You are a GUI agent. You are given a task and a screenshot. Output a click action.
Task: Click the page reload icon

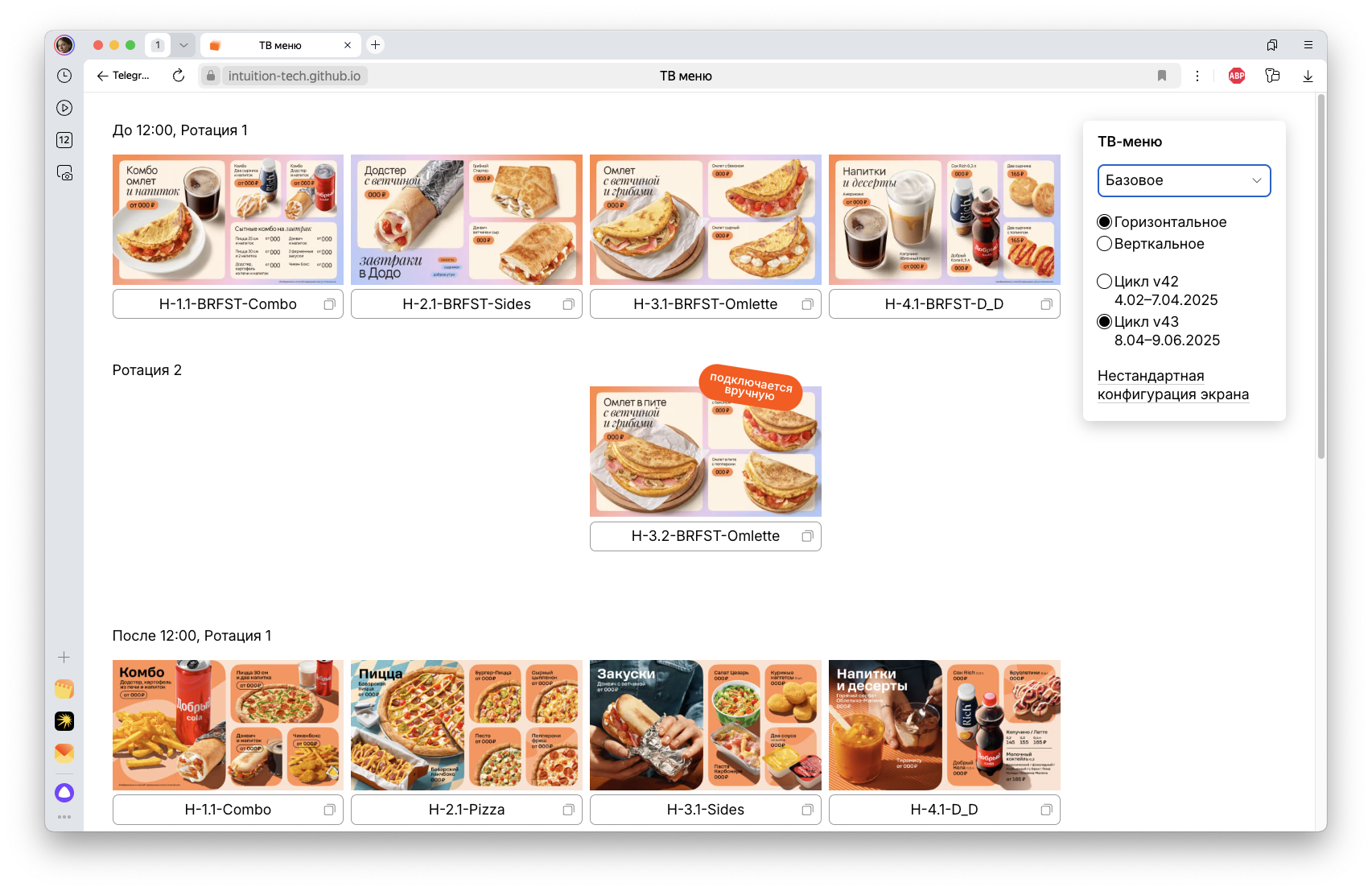[x=179, y=76]
